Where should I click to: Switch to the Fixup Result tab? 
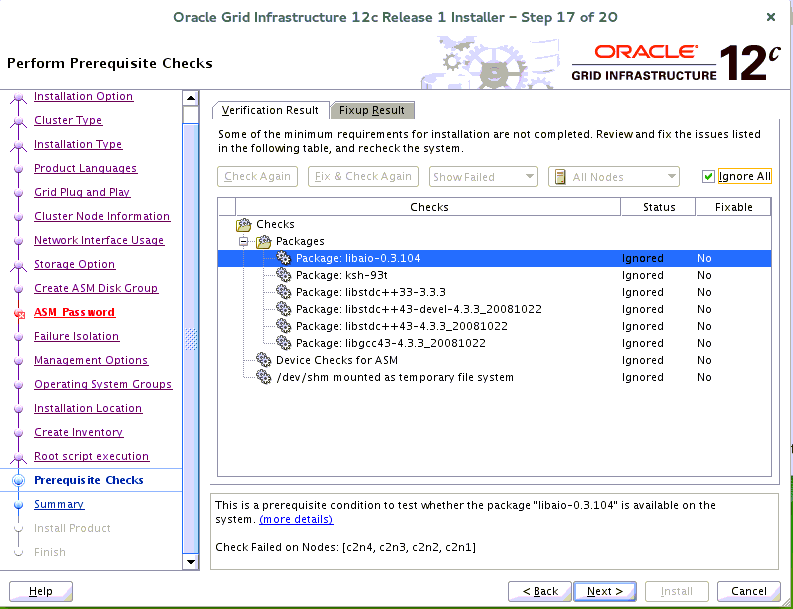click(372, 110)
